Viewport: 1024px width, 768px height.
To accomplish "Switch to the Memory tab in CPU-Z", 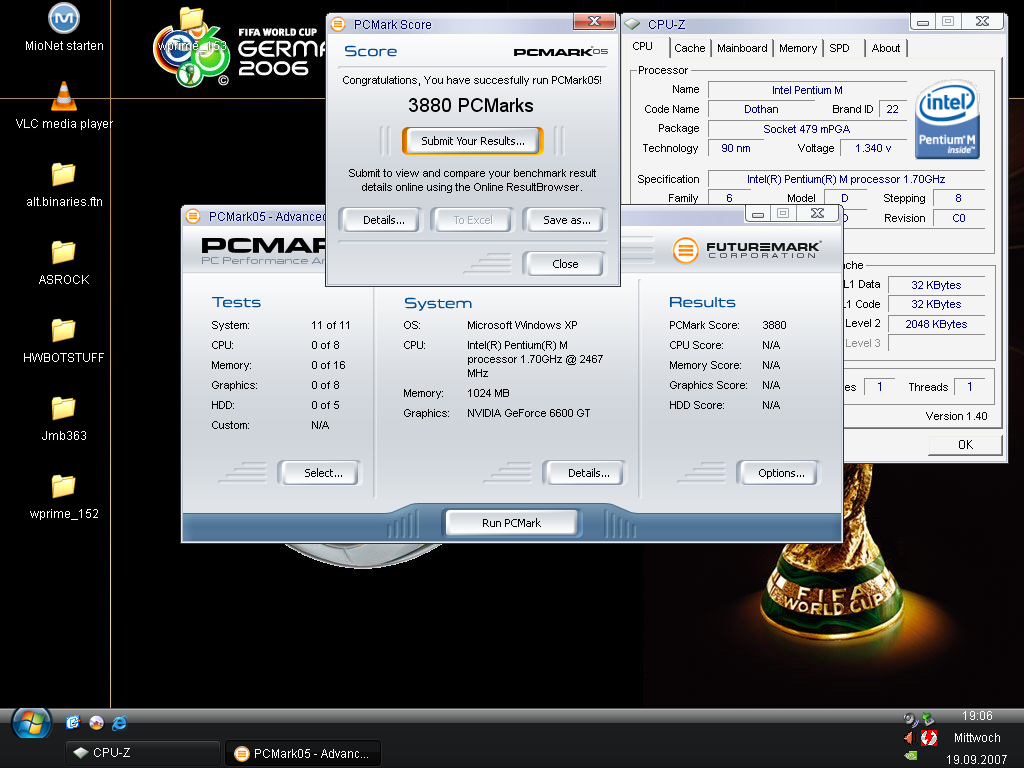I will coord(797,48).
